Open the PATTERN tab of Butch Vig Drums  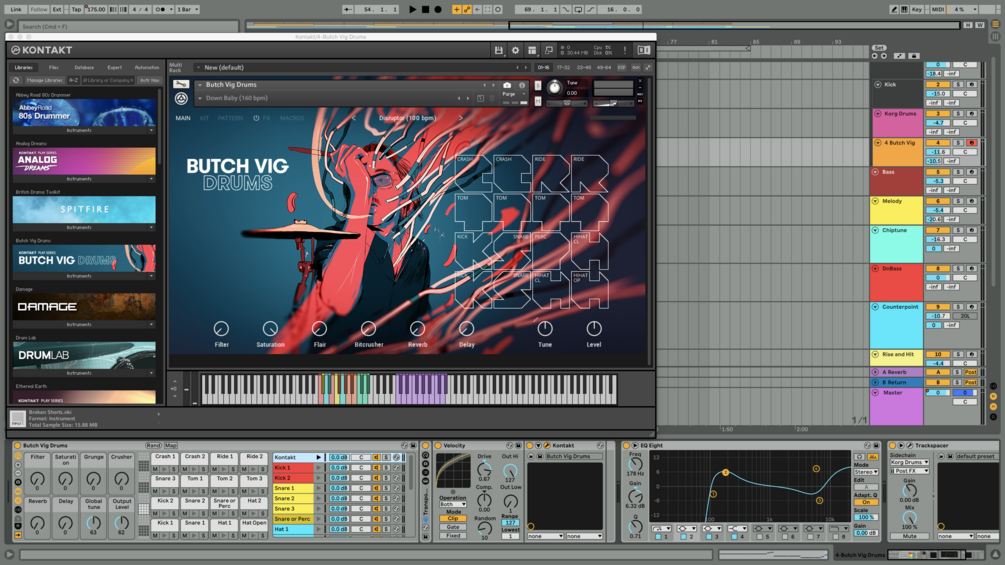[x=230, y=118]
